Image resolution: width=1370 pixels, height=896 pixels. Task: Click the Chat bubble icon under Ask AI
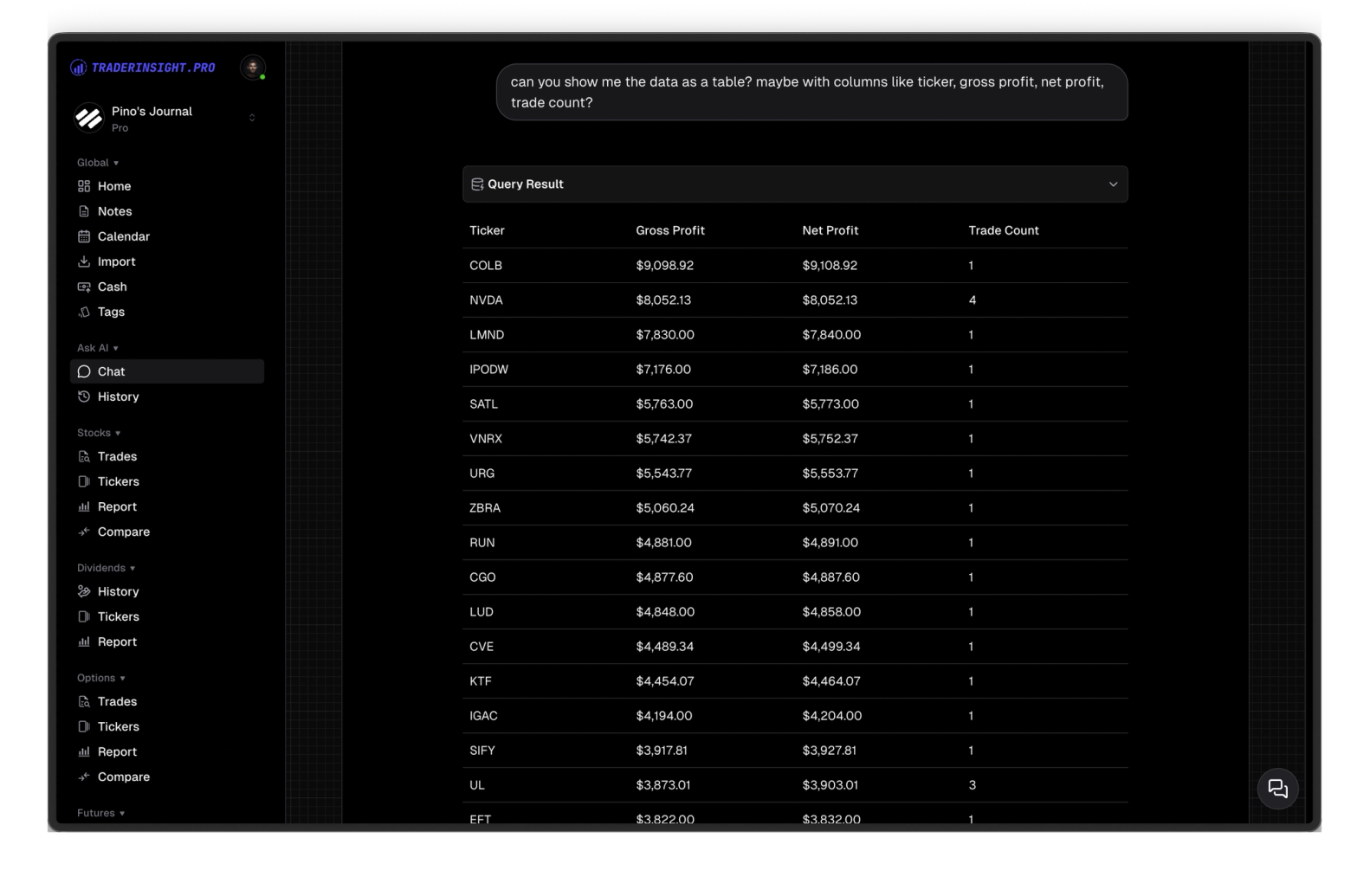tap(84, 371)
